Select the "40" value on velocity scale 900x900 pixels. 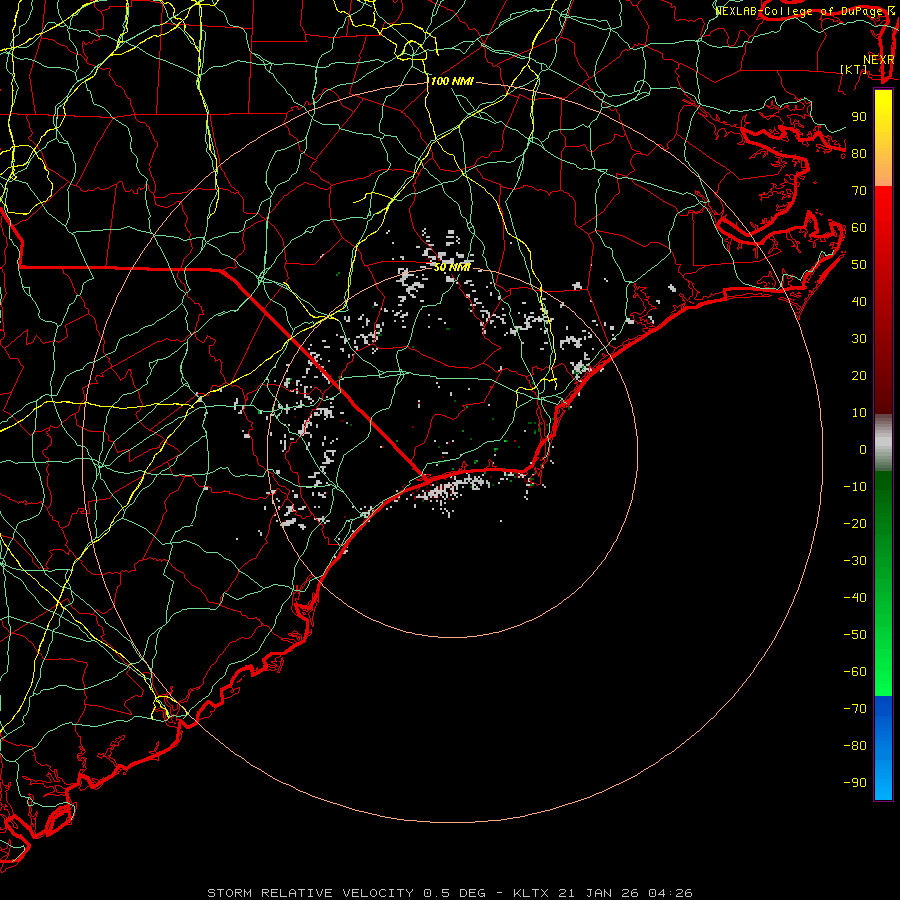coord(859,302)
